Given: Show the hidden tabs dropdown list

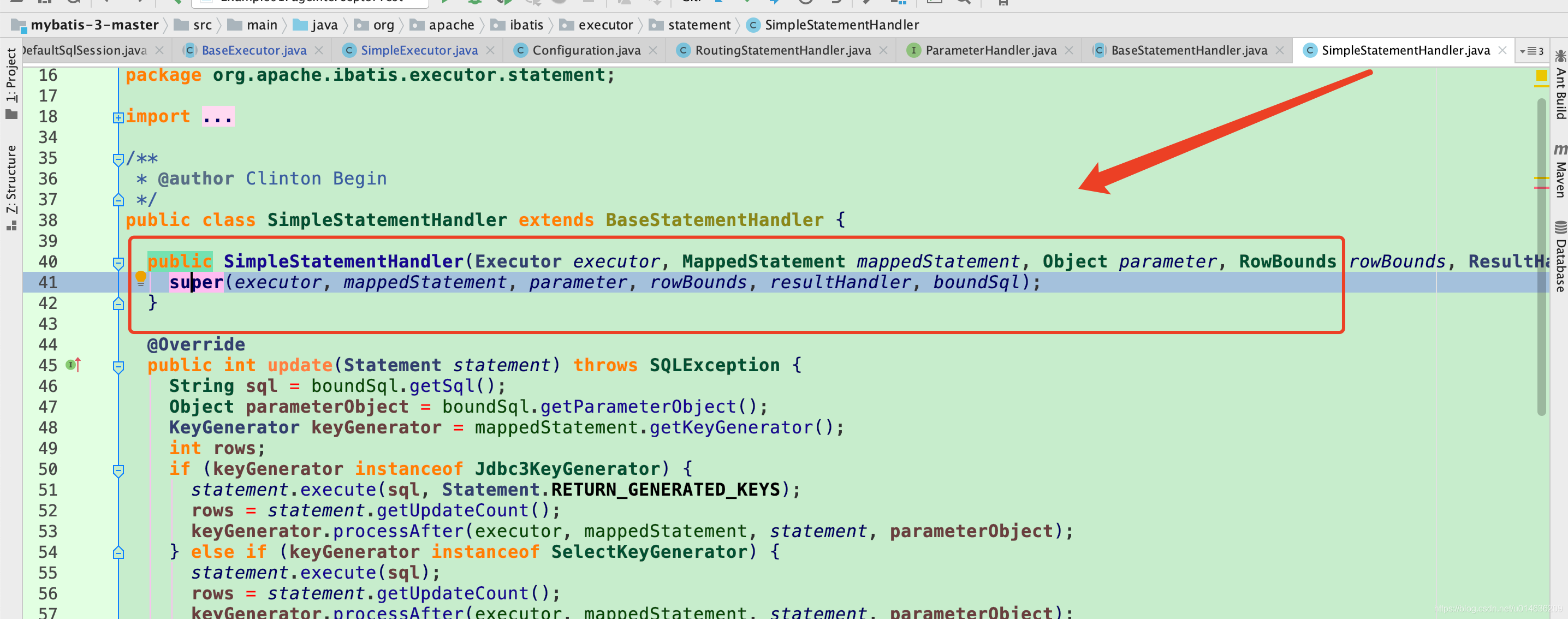Looking at the screenshot, I should point(1531,51).
